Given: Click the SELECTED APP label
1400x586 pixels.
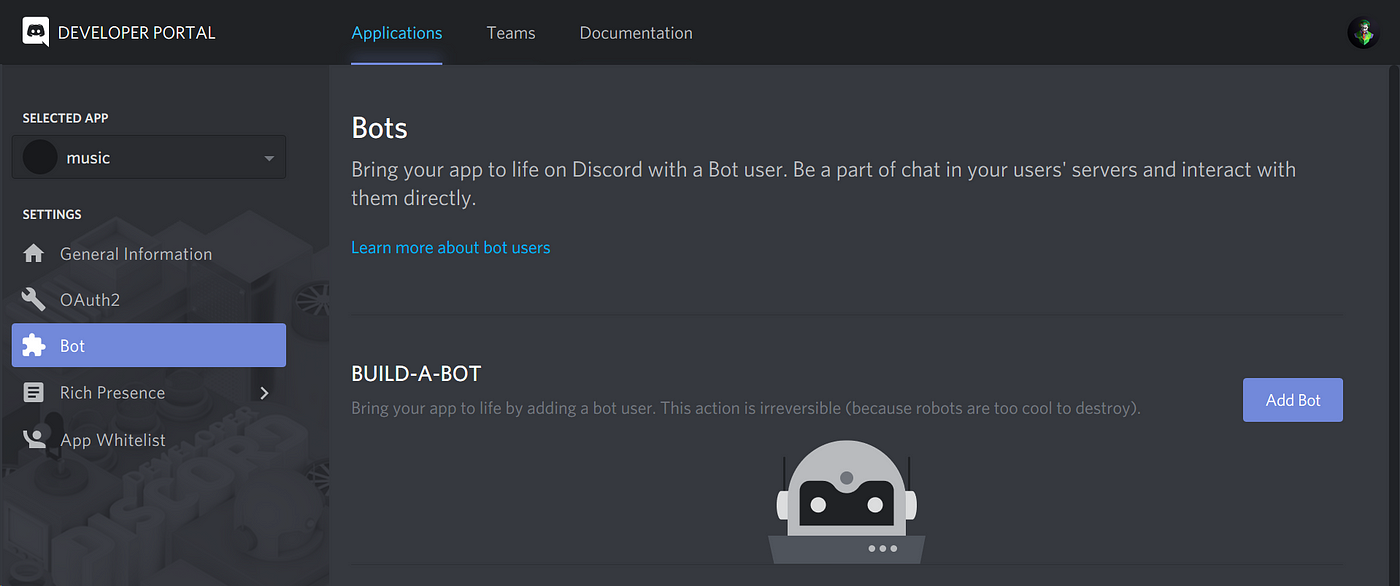Looking at the screenshot, I should click(x=66, y=118).
